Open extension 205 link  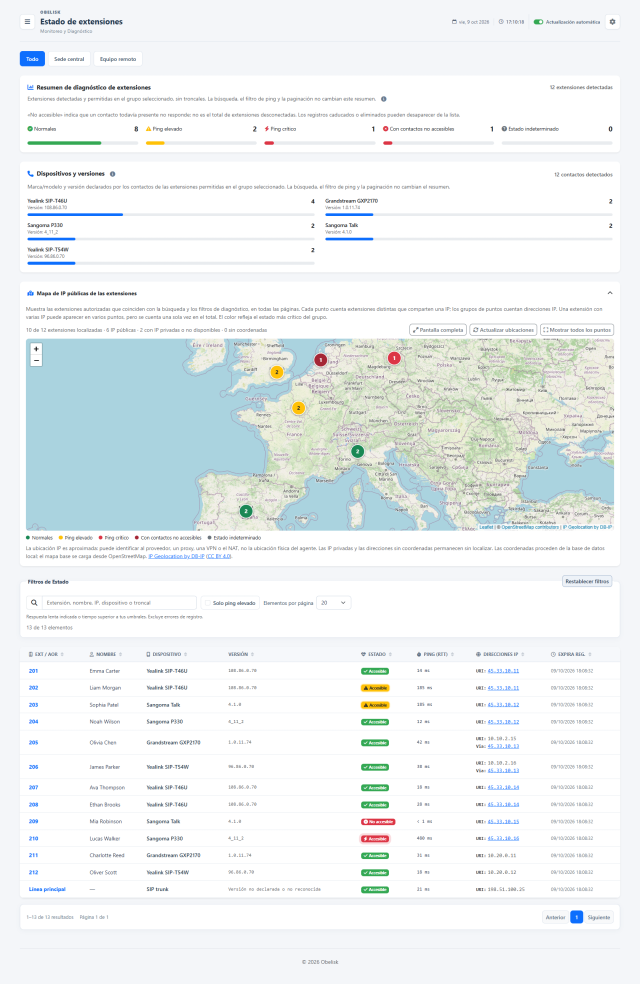[x=33, y=742]
